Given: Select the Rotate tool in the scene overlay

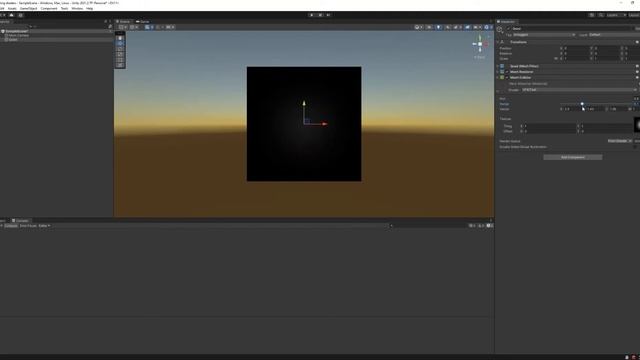Looking at the screenshot, I should coord(120,49).
